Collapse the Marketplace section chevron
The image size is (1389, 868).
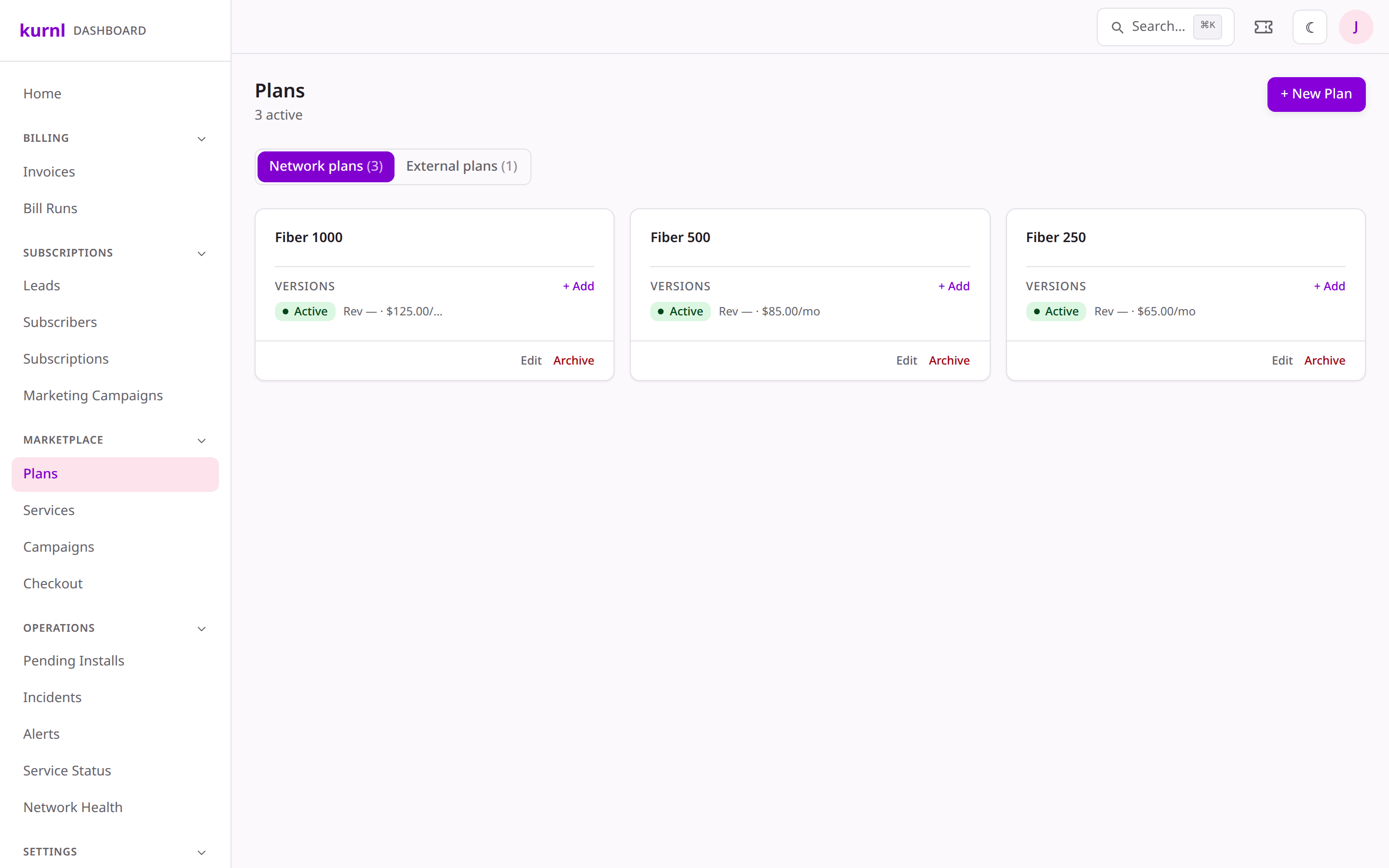202,441
